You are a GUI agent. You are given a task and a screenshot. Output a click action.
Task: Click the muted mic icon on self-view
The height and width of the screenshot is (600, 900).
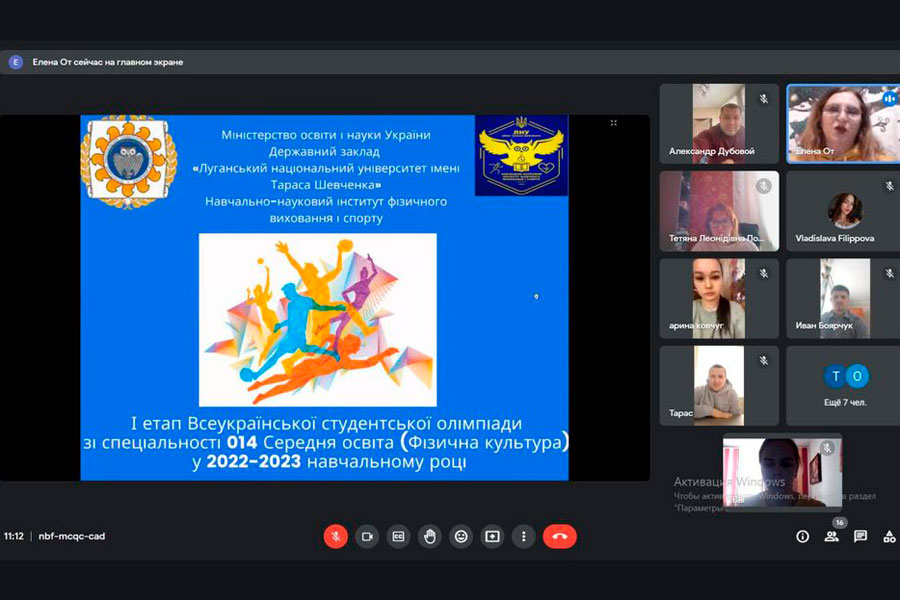(x=827, y=448)
